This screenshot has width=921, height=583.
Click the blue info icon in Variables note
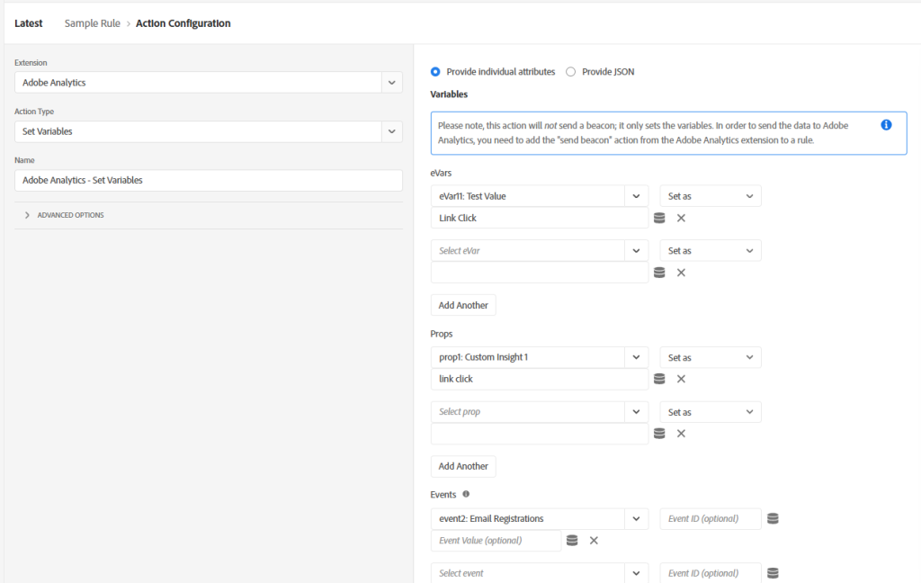coord(886,124)
